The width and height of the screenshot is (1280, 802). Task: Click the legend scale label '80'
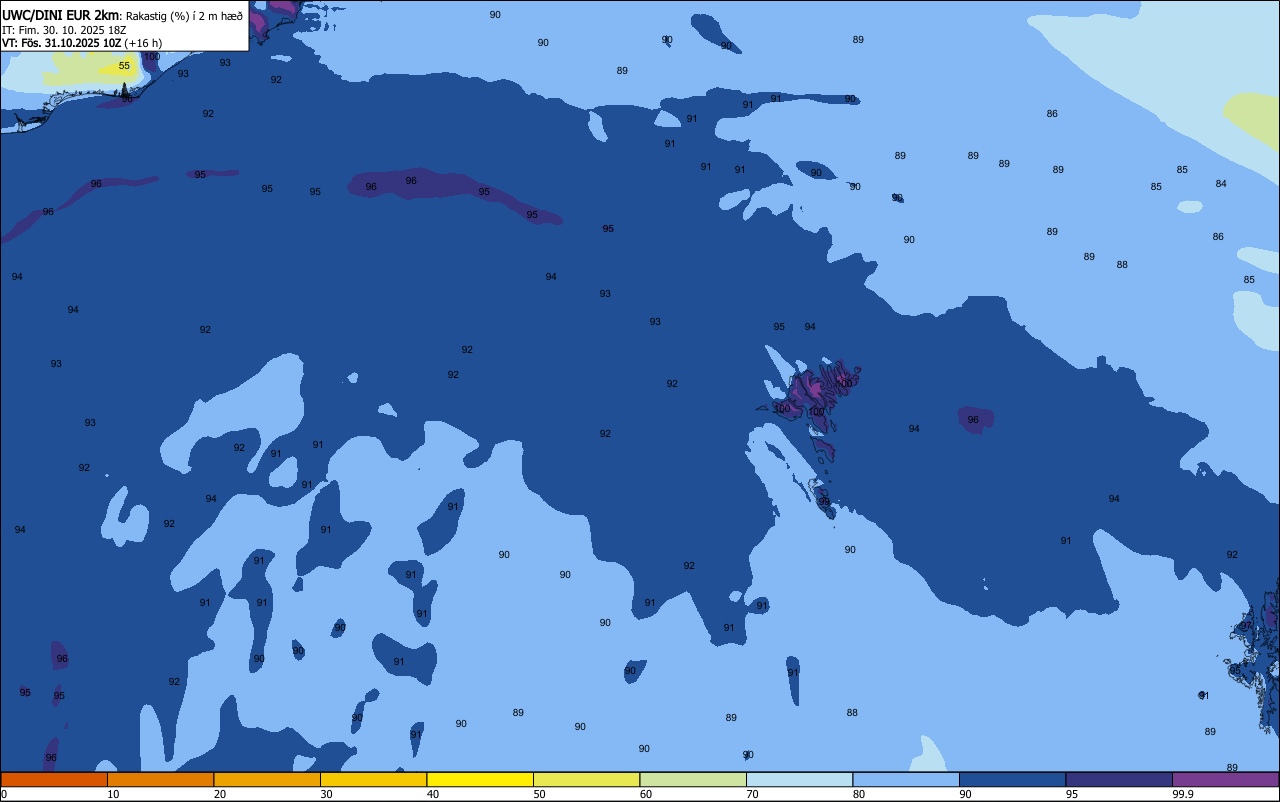point(858,794)
